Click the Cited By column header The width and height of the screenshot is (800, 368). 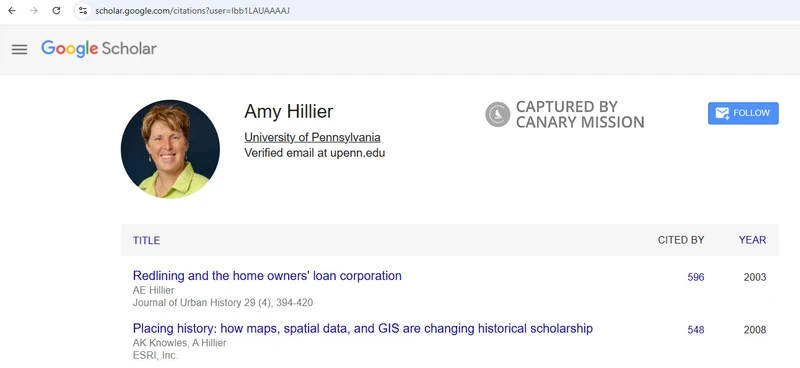coord(681,240)
